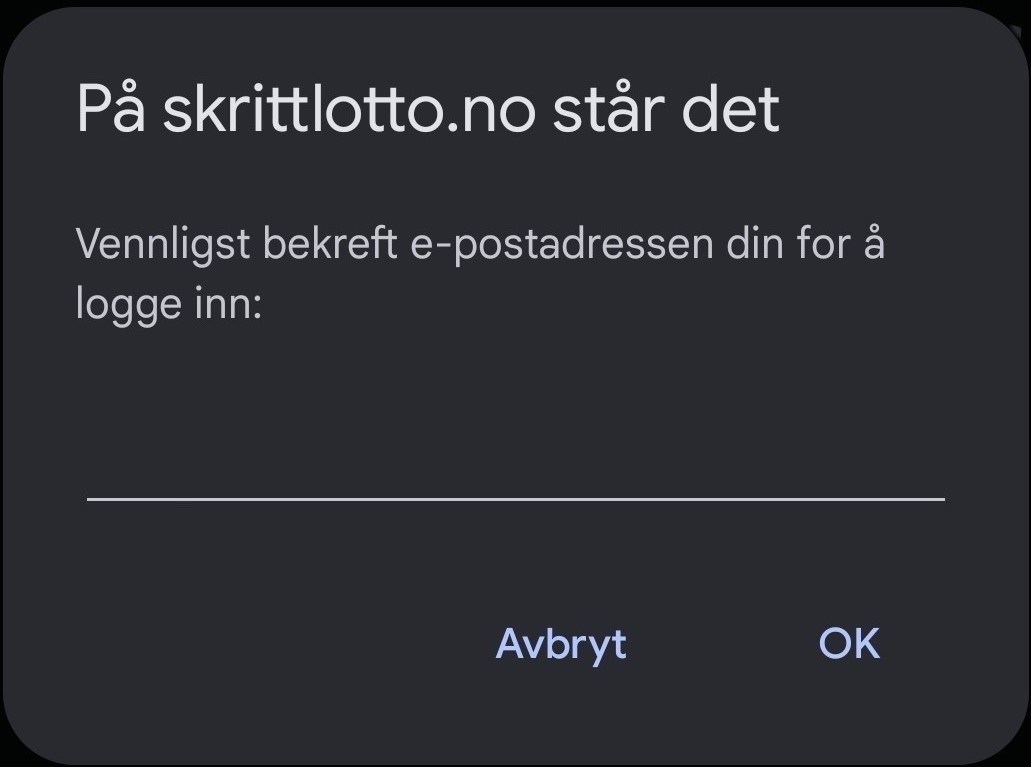Place cursor in the e-postadresse field
Viewport: 1031px width, 767px height.
pyautogui.click(x=515, y=475)
